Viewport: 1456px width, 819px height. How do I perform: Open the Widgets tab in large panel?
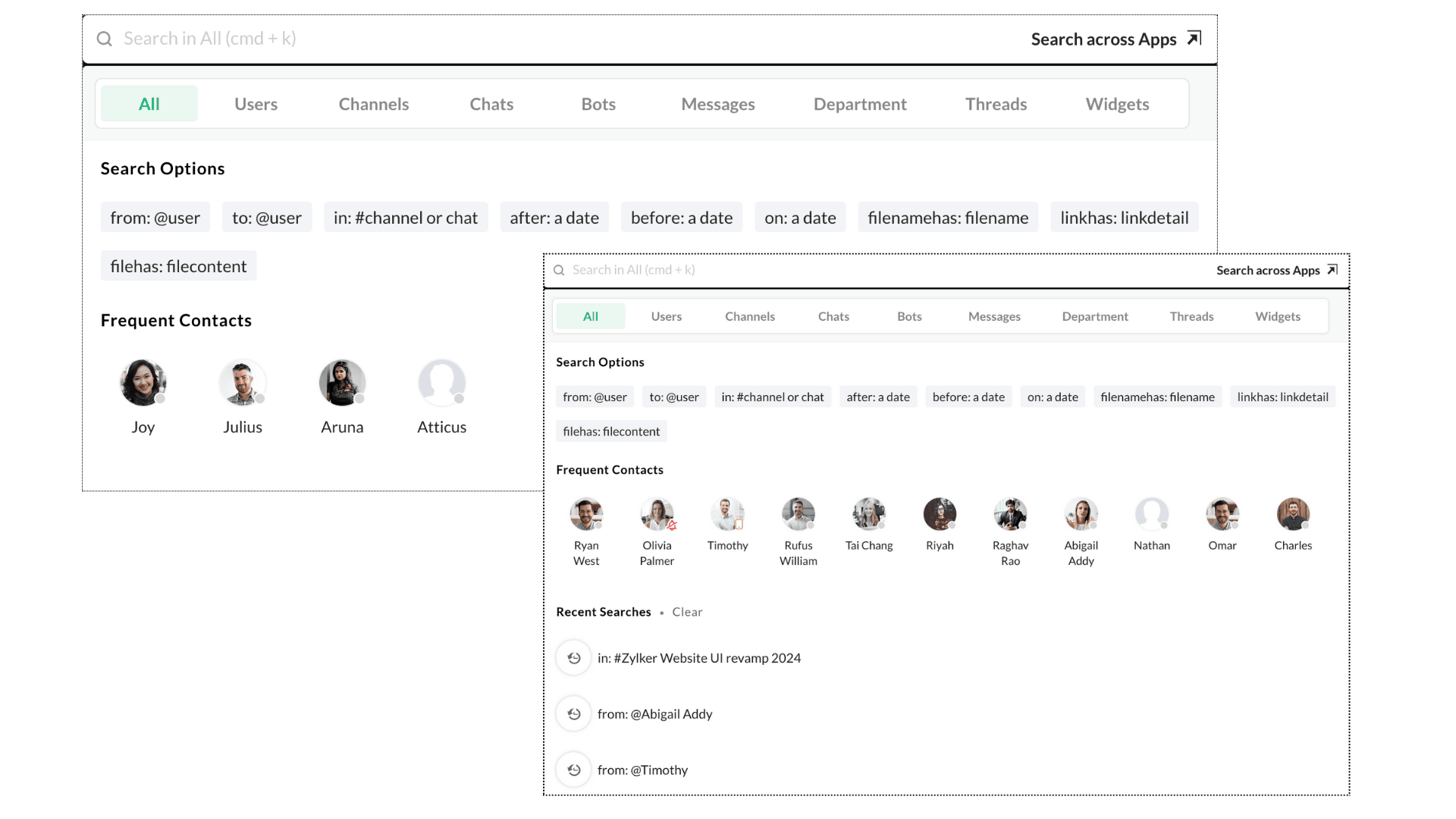pos(1117,104)
